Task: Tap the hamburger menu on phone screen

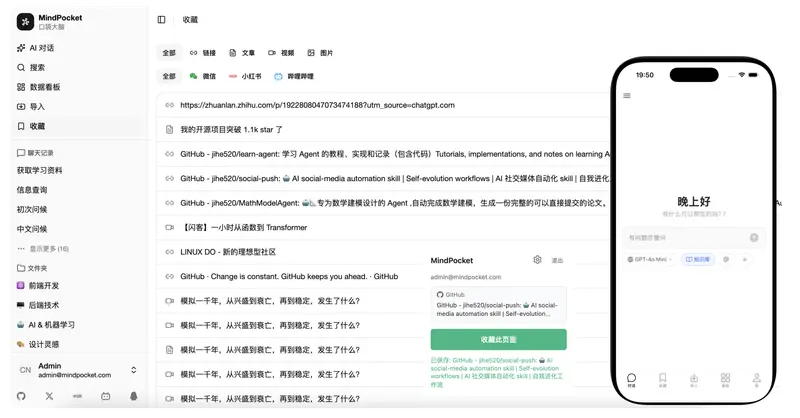Action: (x=627, y=96)
